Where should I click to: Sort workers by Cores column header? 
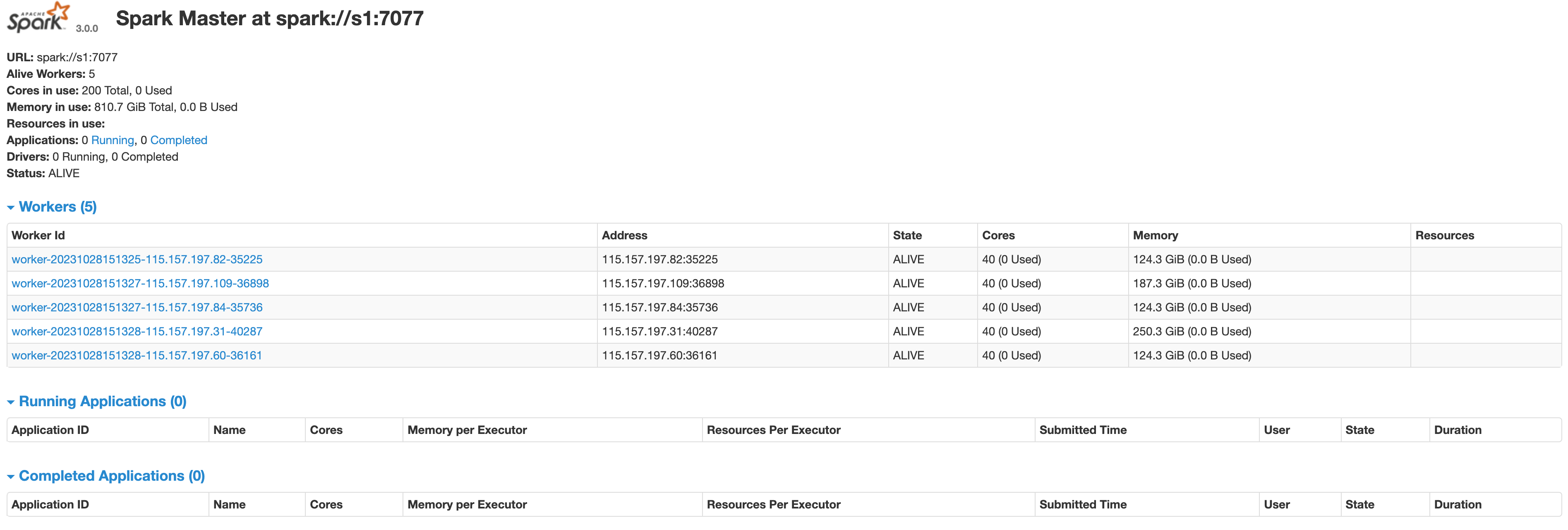[x=997, y=236]
